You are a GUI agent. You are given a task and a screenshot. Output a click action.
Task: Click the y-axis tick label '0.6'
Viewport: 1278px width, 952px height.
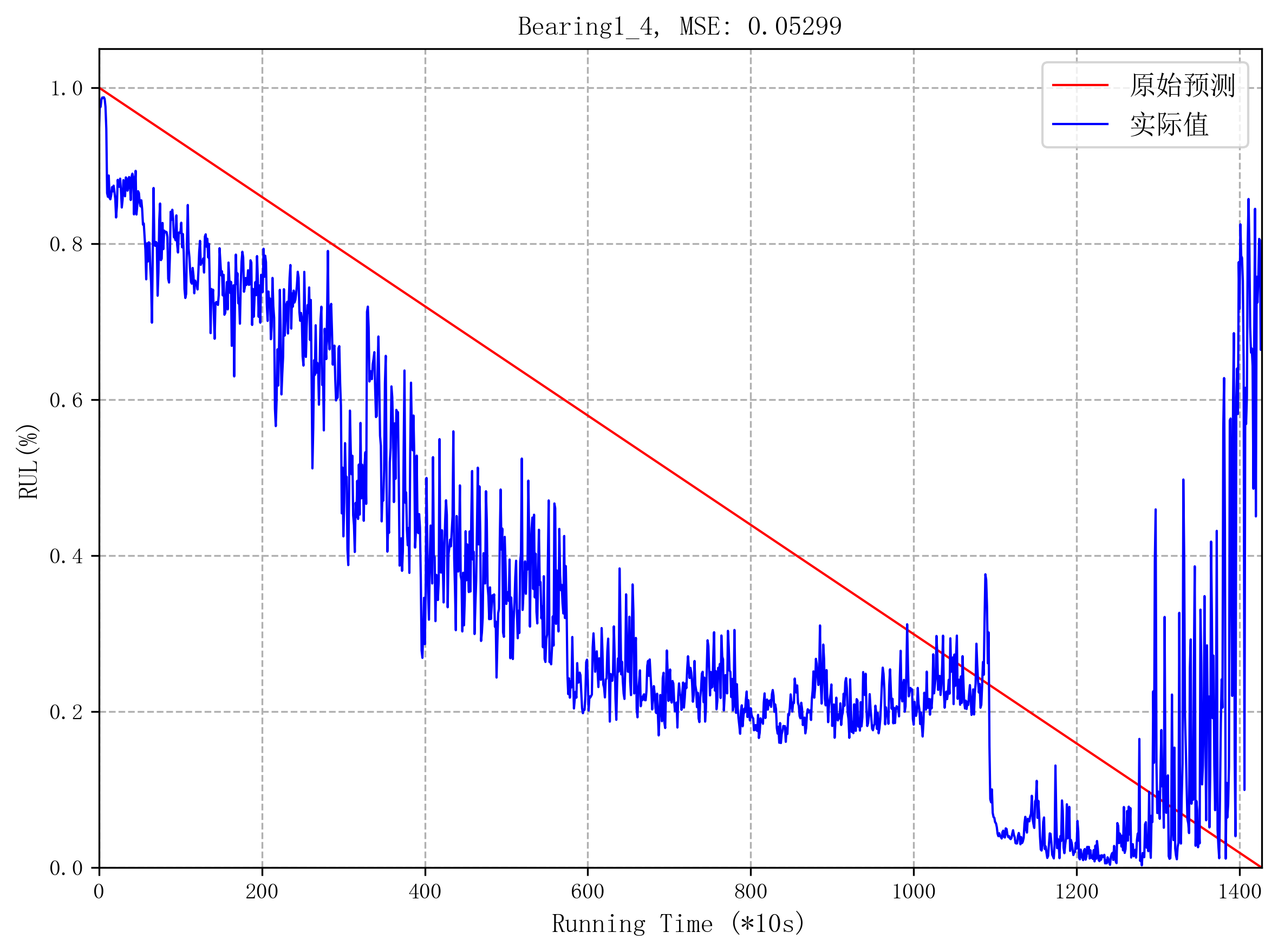(66, 401)
